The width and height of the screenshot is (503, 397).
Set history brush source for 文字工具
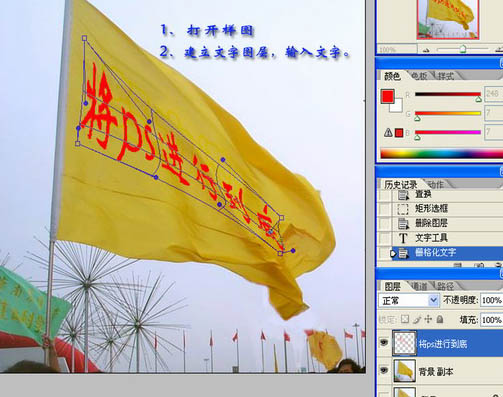pyautogui.click(x=385, y=238)
